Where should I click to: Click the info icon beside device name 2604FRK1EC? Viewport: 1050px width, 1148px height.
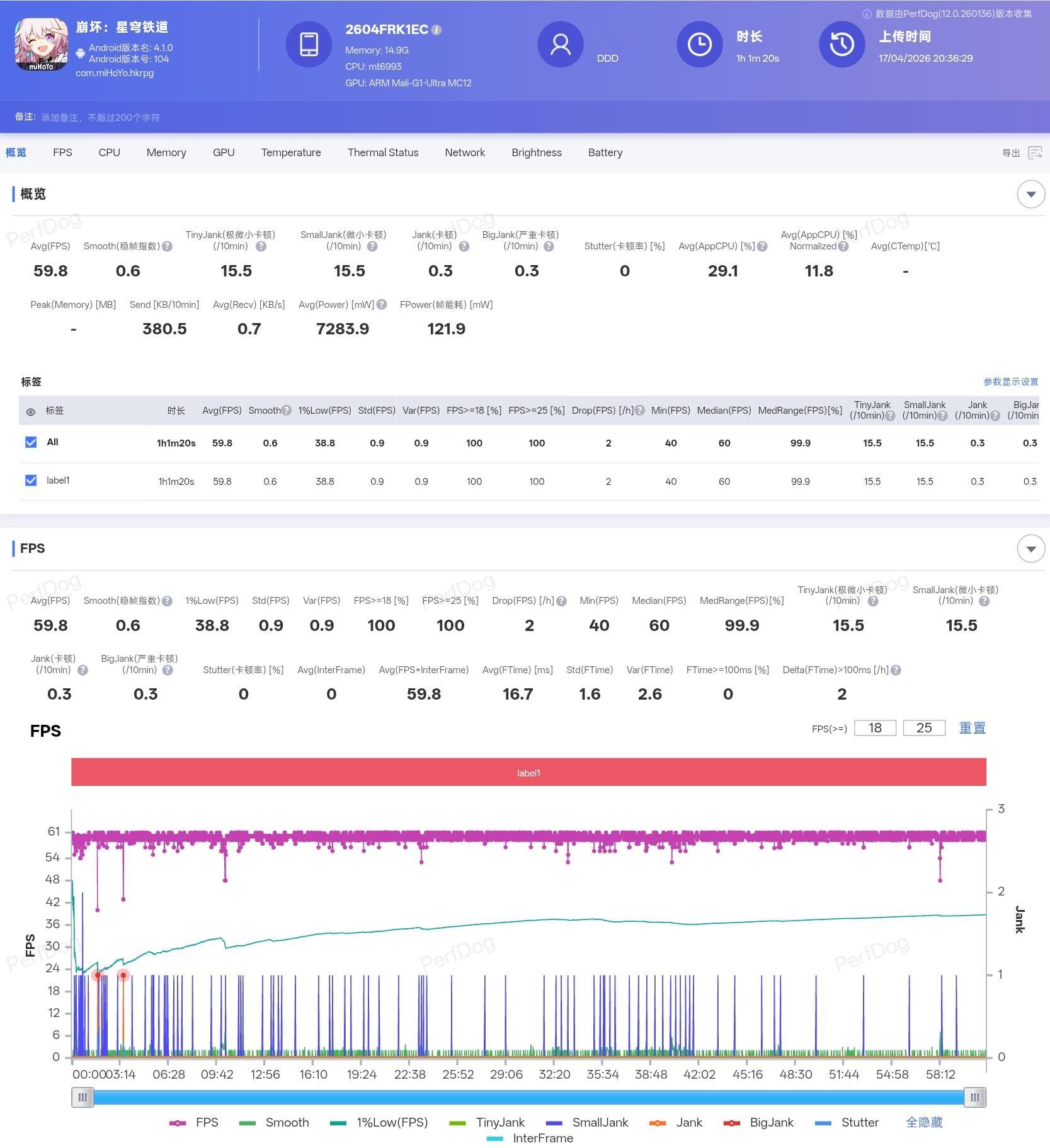pyautogui.click(x=437, y=30)
